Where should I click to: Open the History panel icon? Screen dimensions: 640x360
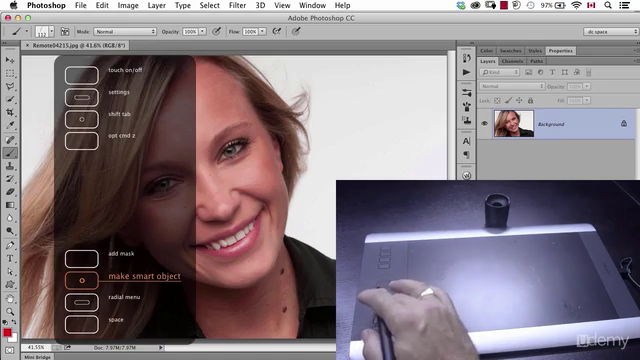point(467,58)
